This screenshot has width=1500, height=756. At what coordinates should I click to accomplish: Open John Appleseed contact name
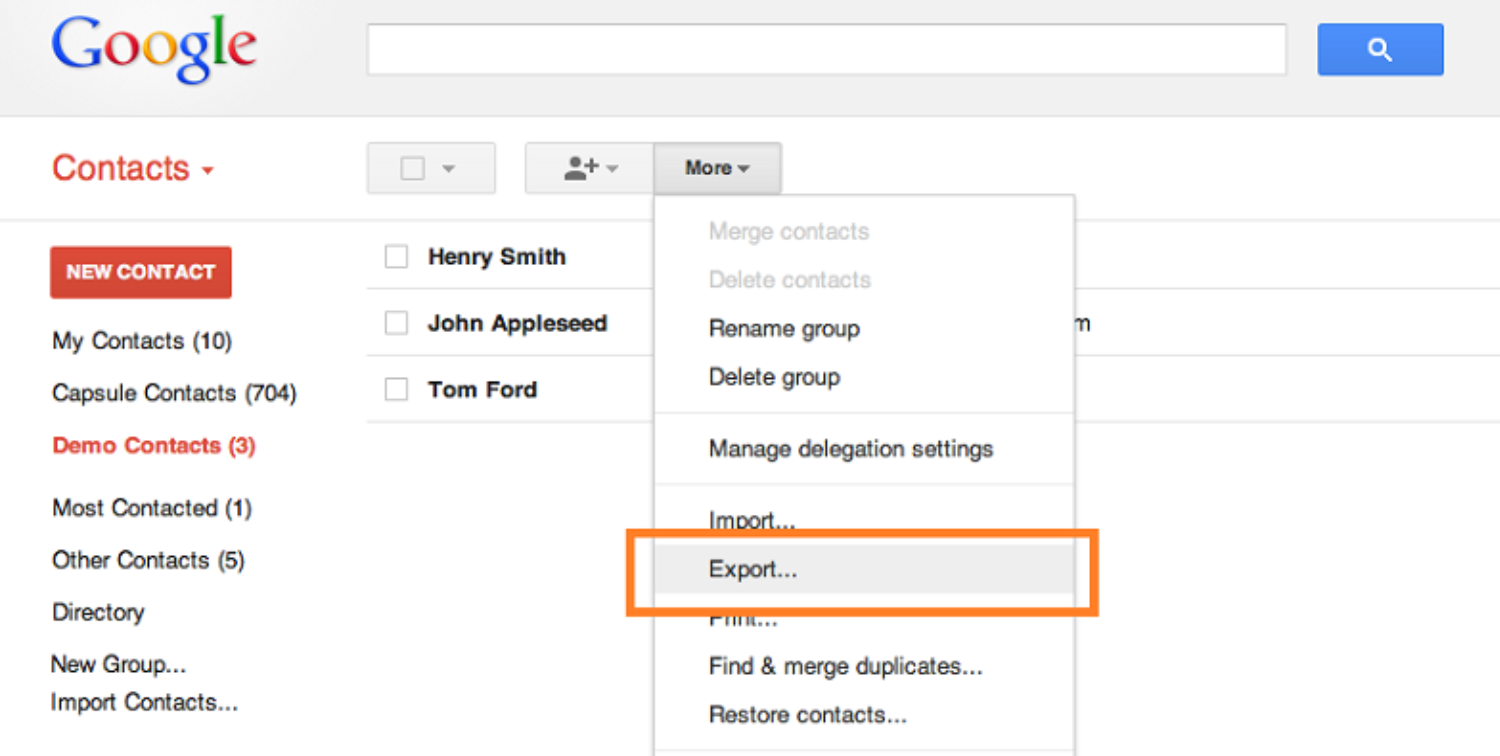click(517, 323)
